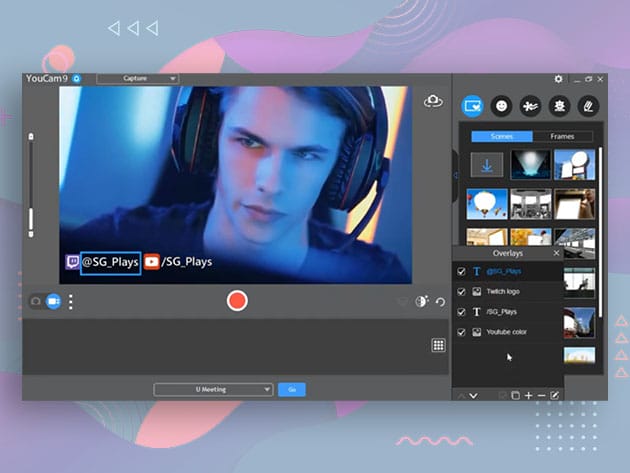Open the distortion effects panel
Viewport: 630px width, 473px height.
click(560, 105)
